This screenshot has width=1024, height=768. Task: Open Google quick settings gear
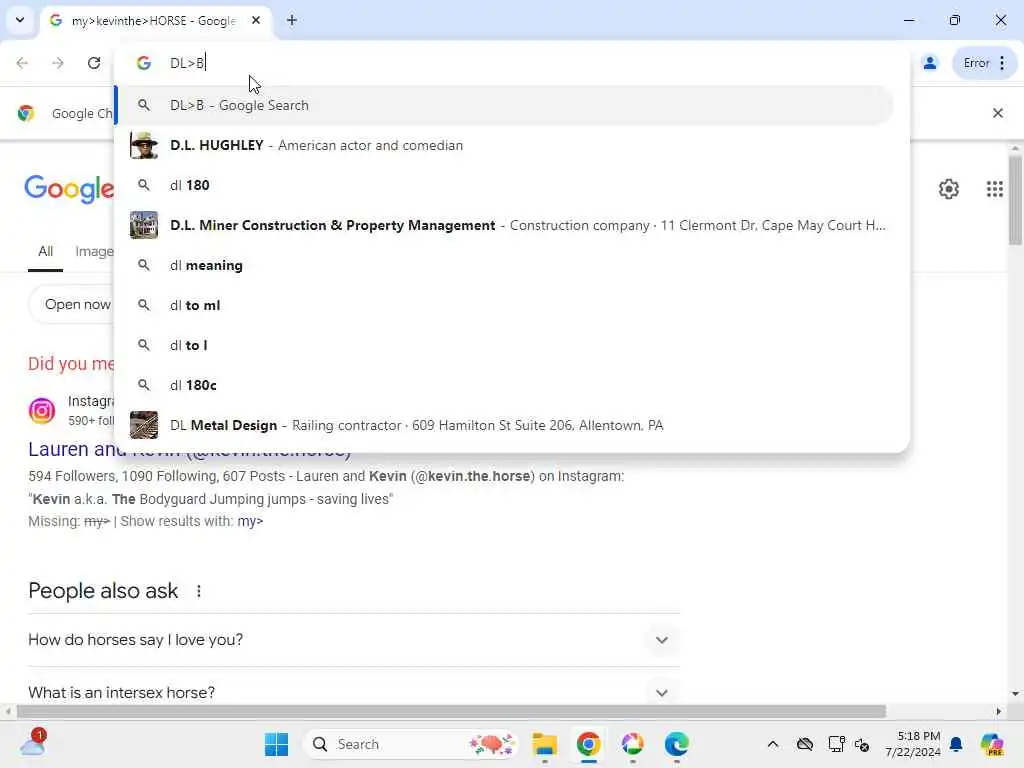coord(948,189)
